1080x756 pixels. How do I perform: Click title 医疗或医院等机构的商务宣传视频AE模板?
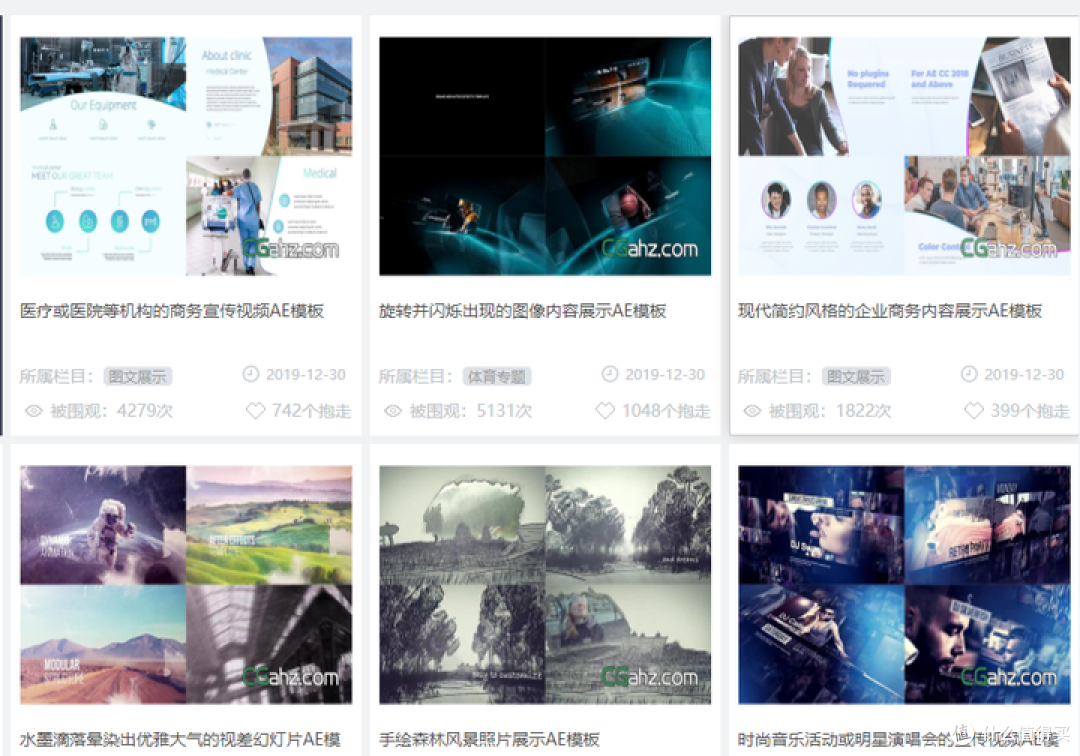pos(172,311)
